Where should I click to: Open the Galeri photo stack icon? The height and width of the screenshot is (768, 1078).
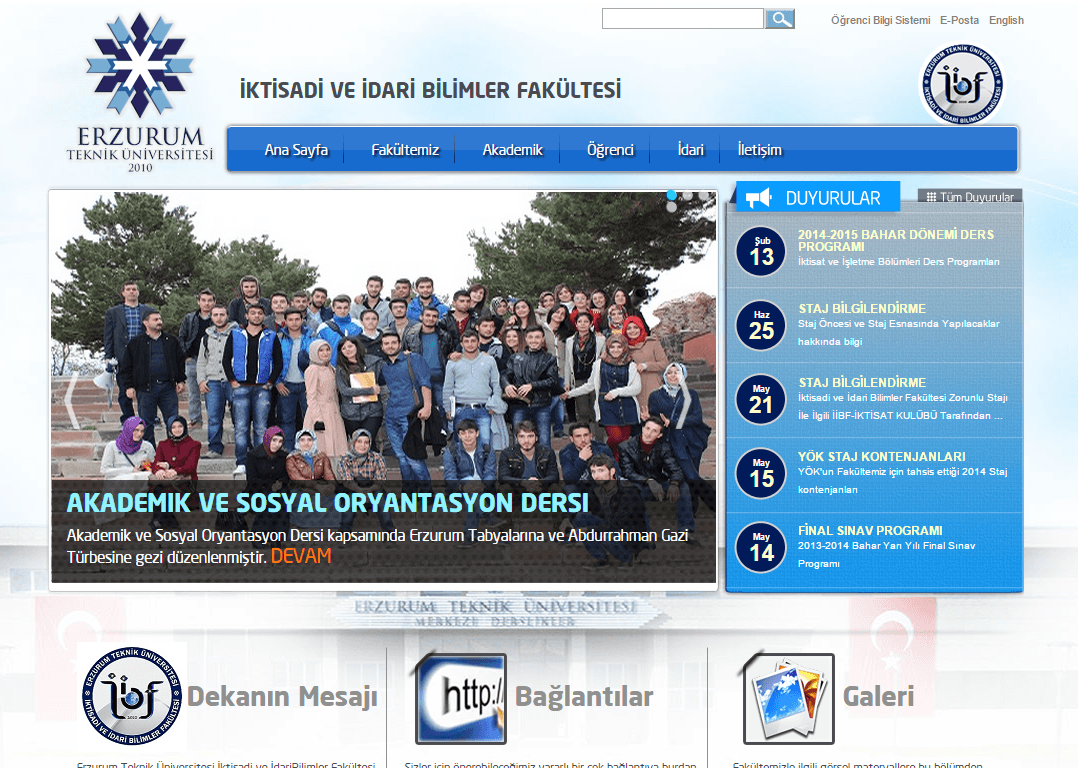click(x=789, y=699)
